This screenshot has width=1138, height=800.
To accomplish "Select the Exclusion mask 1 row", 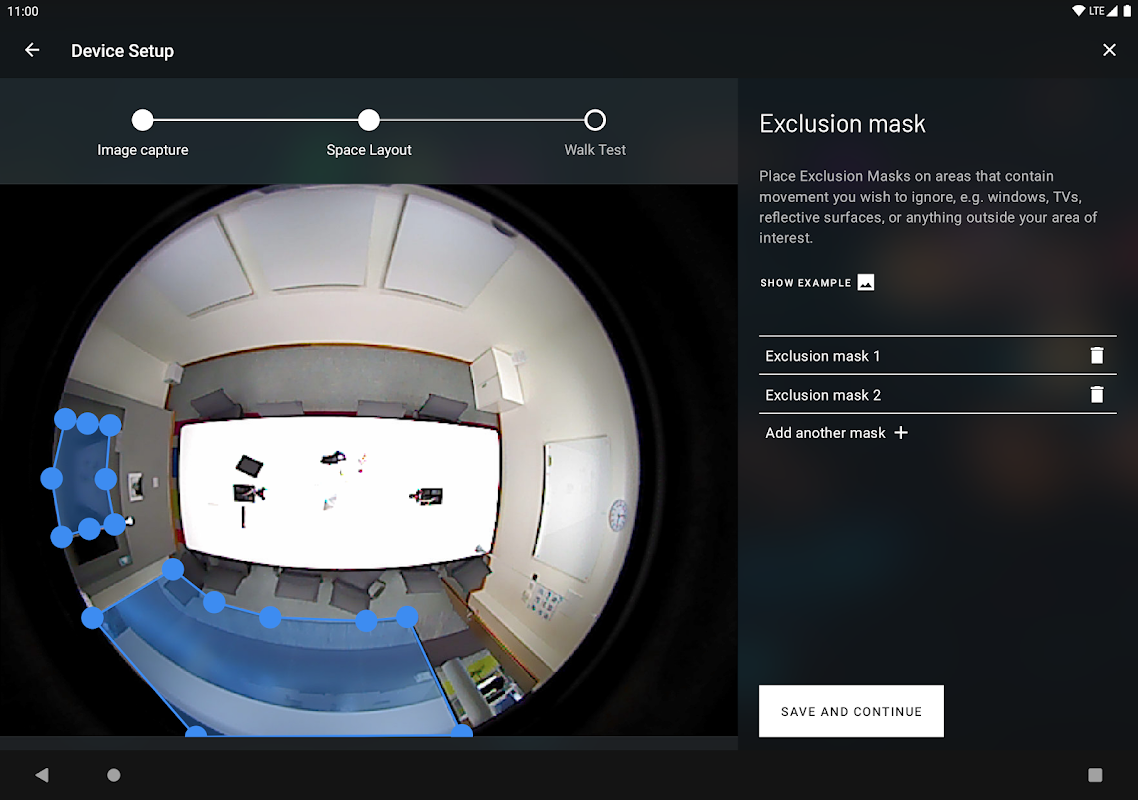I will (938, 356).
